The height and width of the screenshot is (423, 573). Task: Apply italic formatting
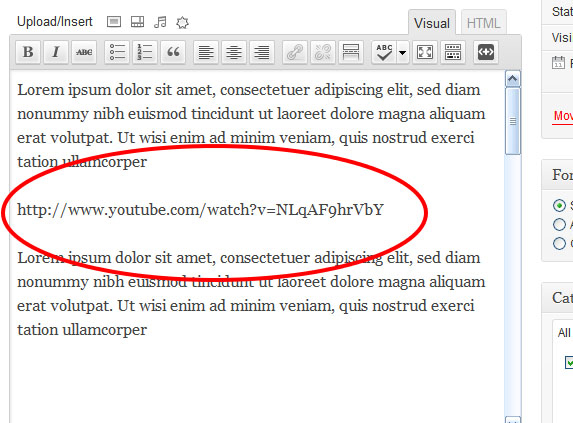point(56,52)
